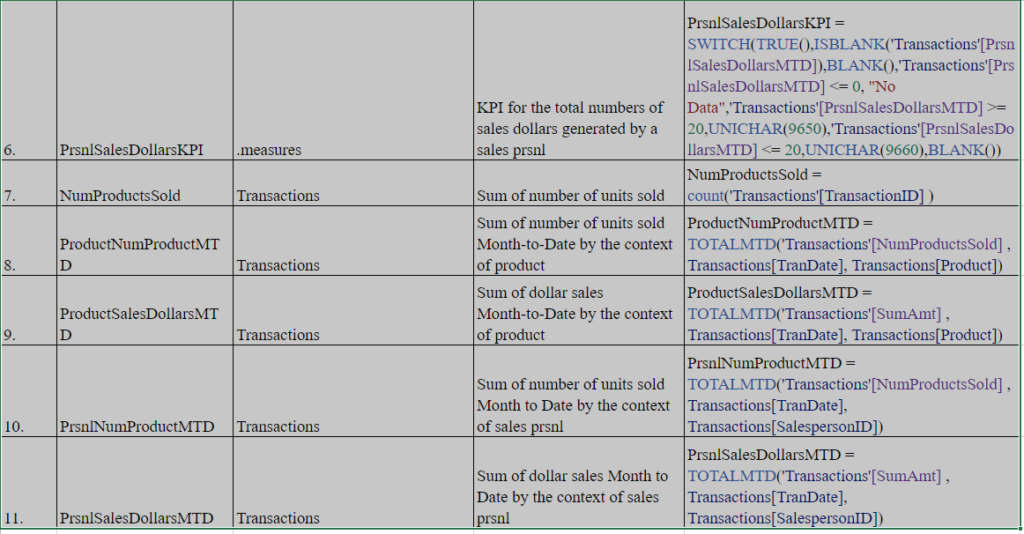Select the row 9 dollar sales description cell

click(x=579, y=311)
